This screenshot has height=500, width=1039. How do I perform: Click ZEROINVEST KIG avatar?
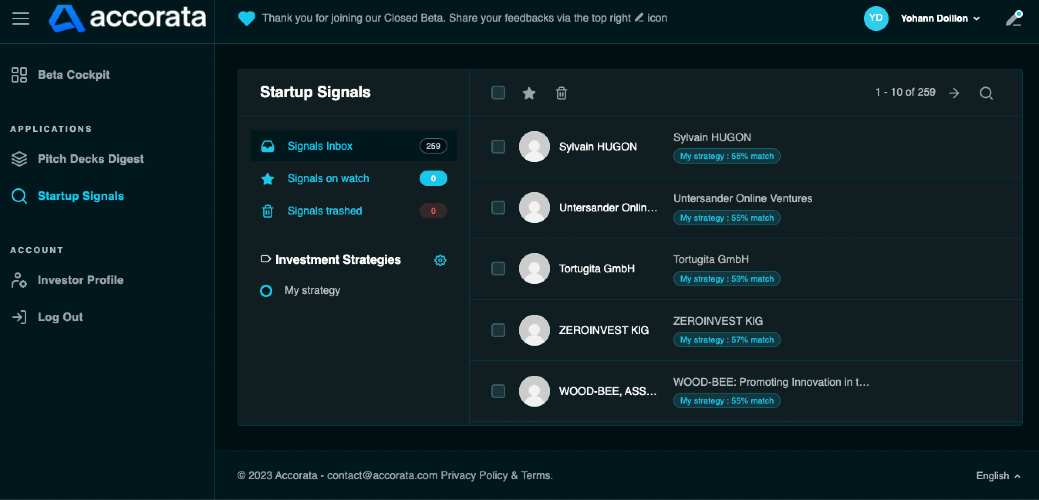534,330
